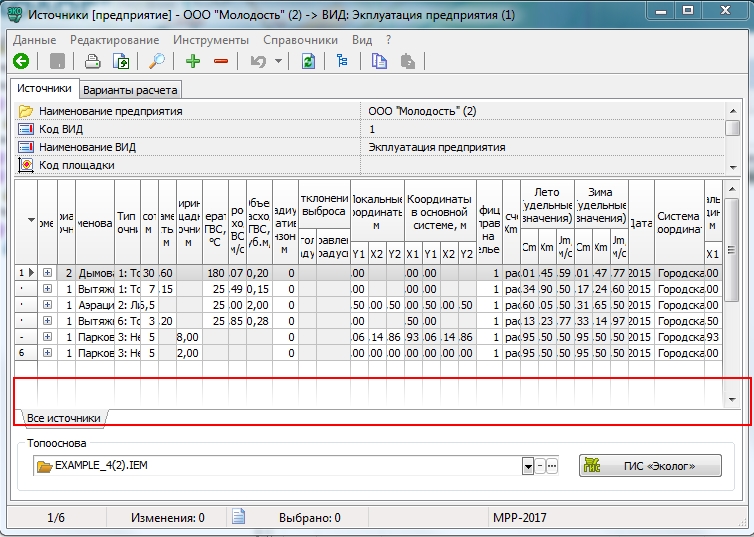Viewport: 754px width, 537px height.
Task: Click sources grid scrollbar down arrow
Action: click(x=732, y=400)
